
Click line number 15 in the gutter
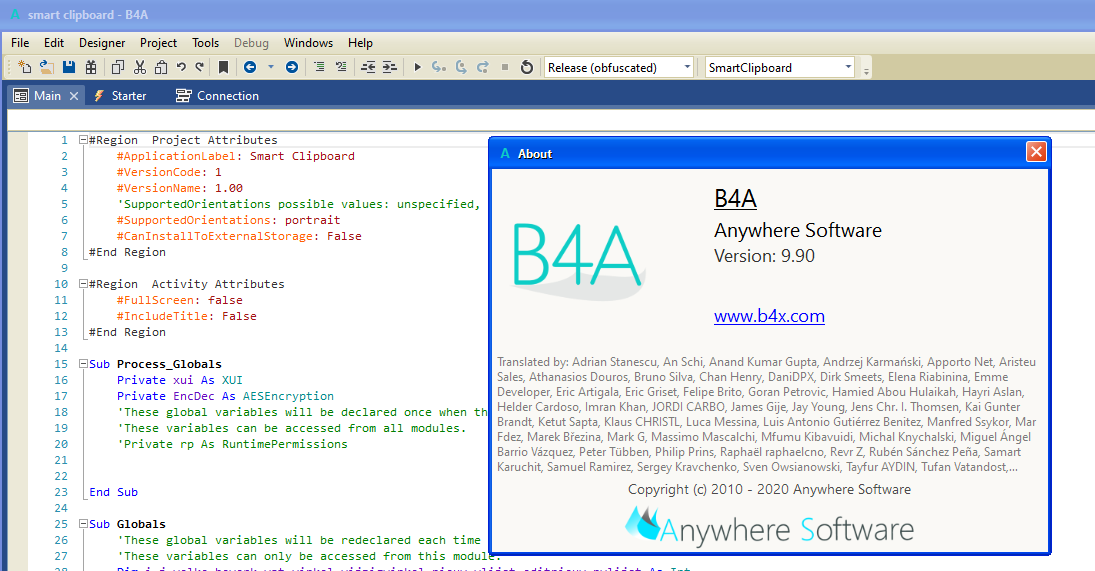coord(61,364)
